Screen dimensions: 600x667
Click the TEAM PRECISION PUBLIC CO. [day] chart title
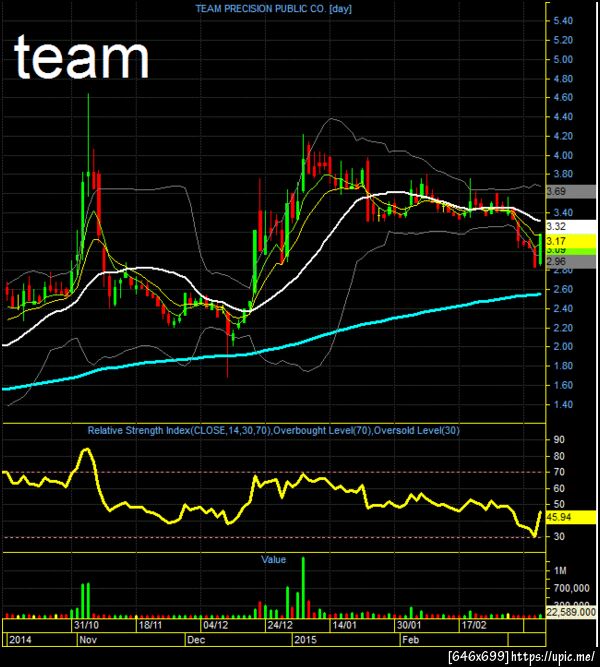point(274,9)
